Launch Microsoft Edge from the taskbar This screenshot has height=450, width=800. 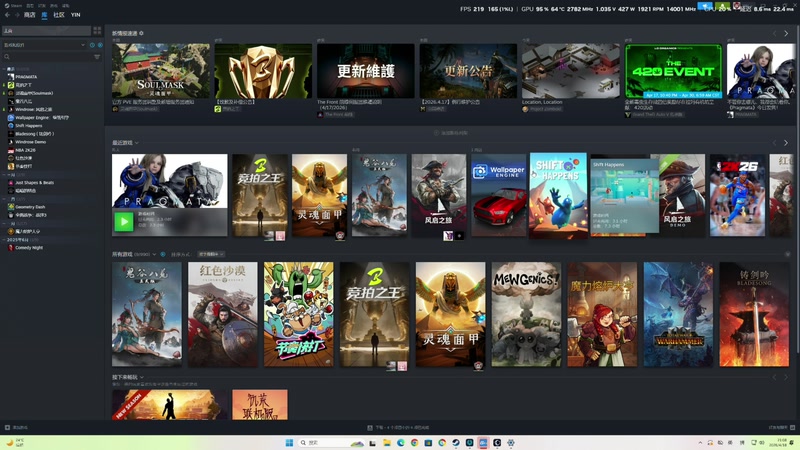401,442
